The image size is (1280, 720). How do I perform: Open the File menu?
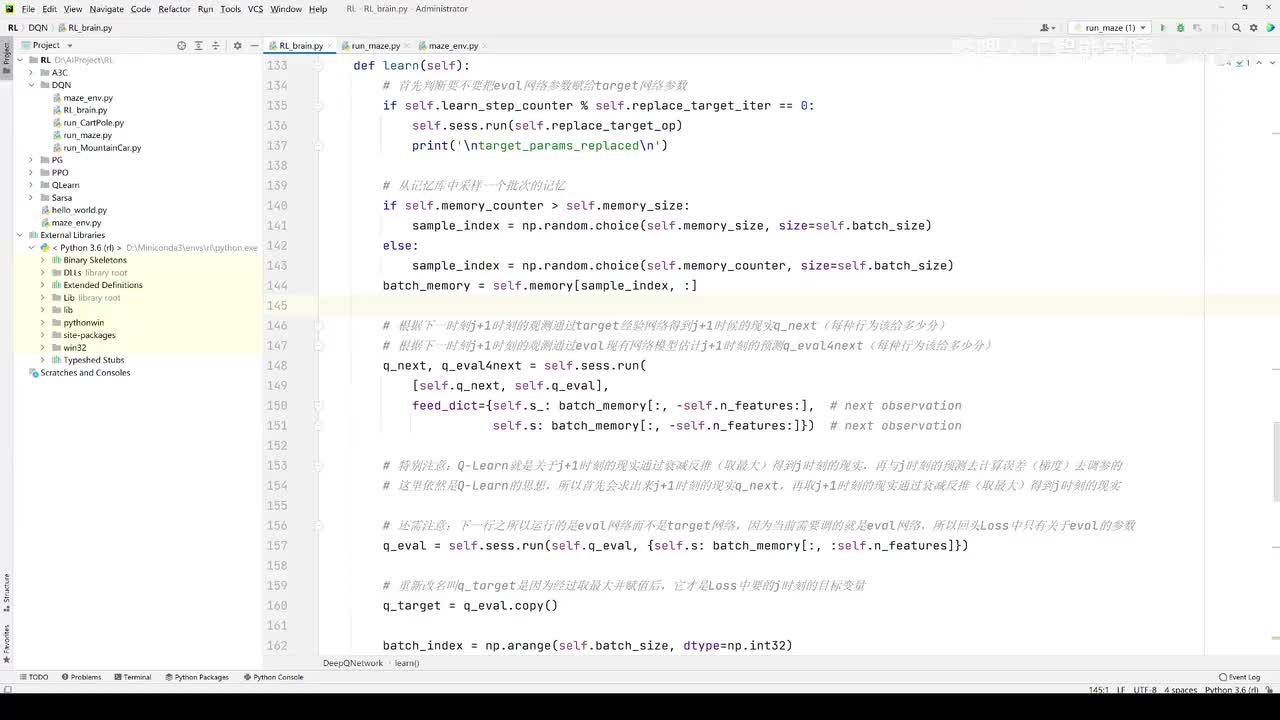click(28, 9)
